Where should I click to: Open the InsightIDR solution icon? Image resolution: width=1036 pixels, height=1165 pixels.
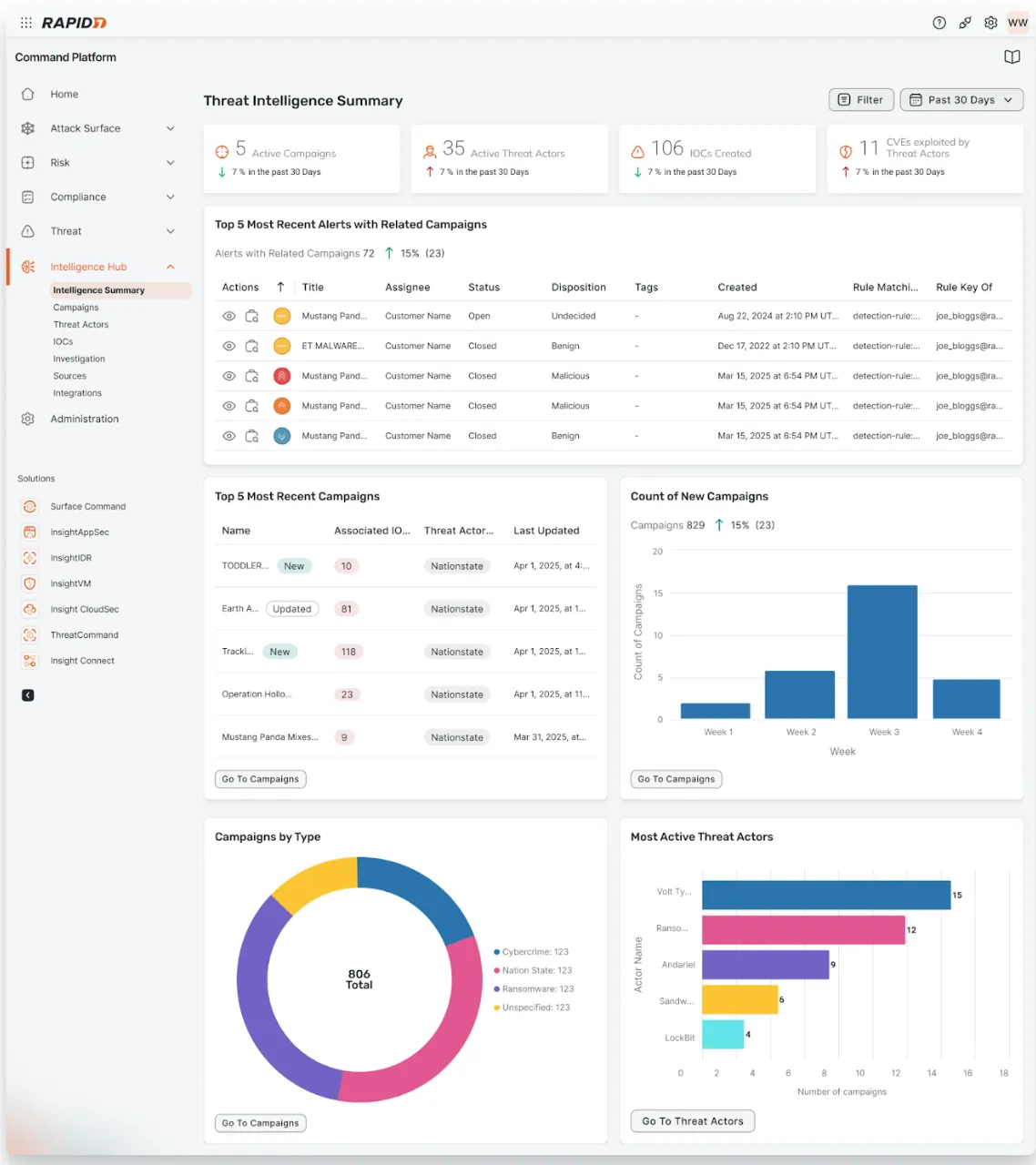pos(29,557)
